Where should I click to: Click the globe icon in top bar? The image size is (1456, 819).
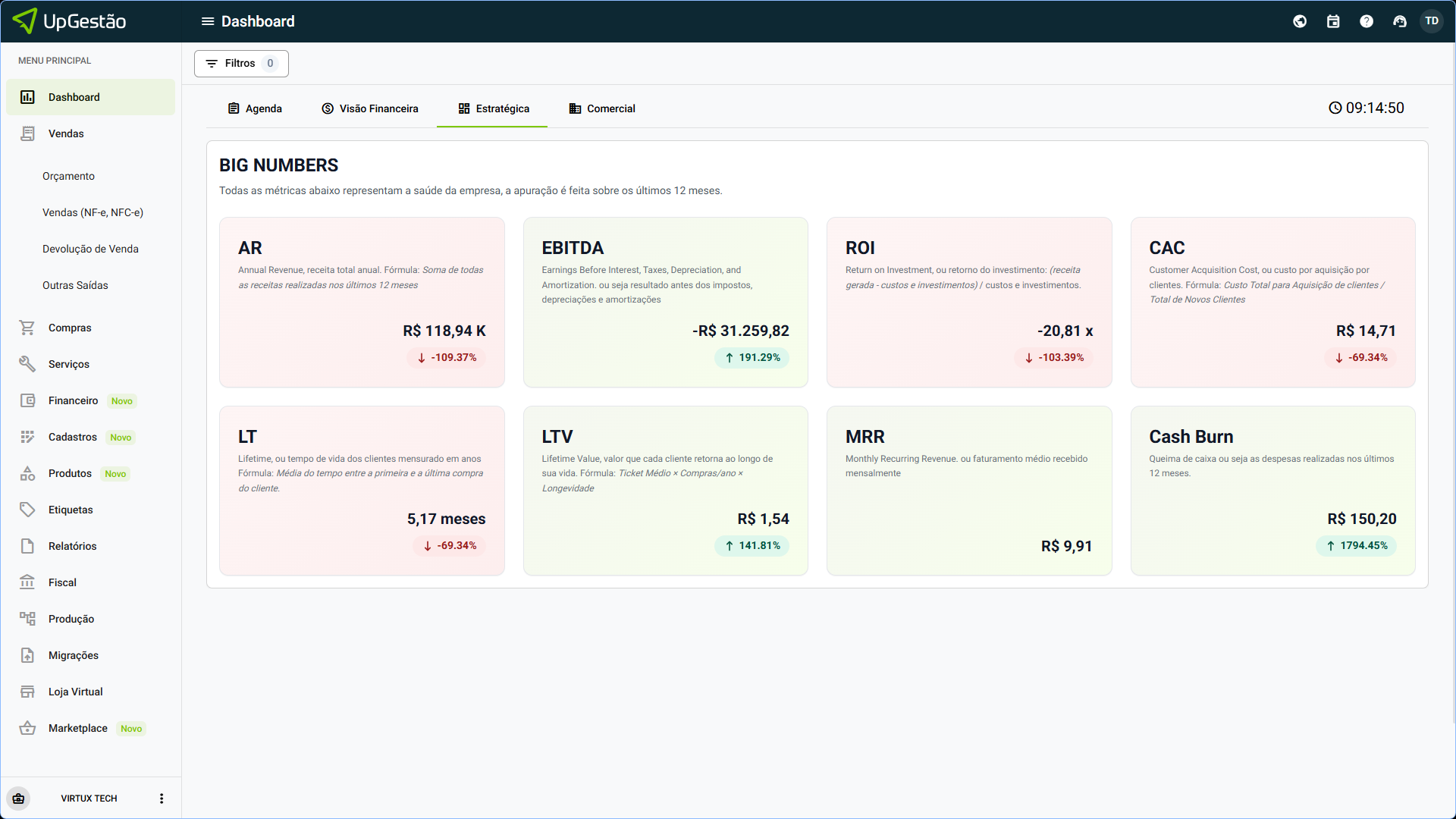(1300, 21)
